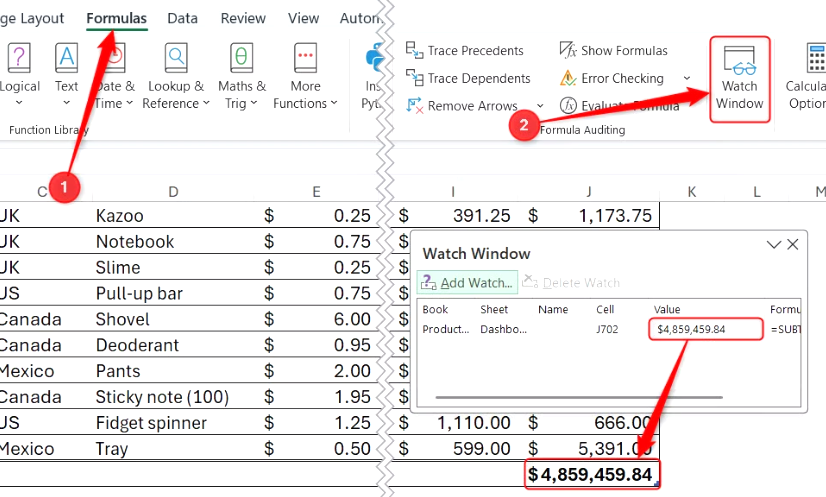Screen dimensions: 826x497
Task: Select column J header
Action: (x=588, y=192)
